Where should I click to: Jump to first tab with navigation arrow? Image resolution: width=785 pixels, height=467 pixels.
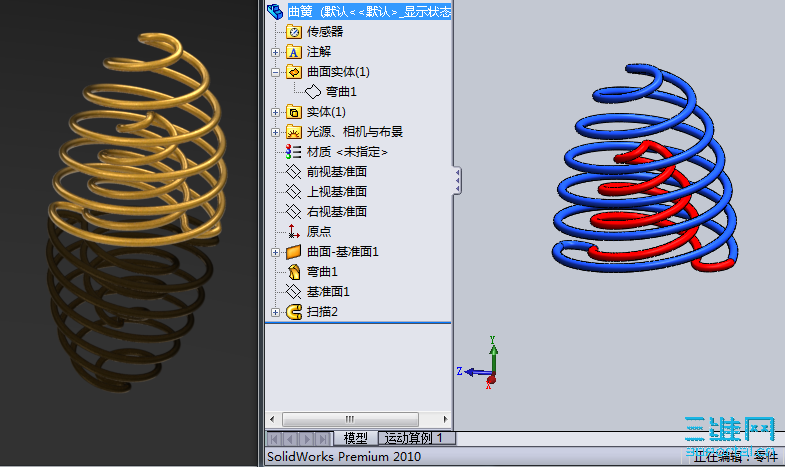click(x=274, y=439)
